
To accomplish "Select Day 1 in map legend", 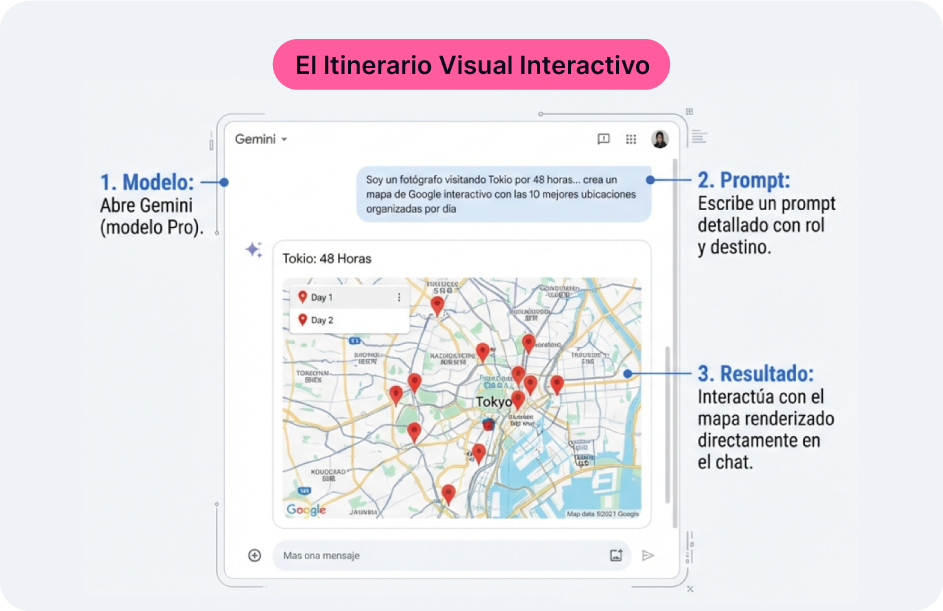I will tap(349, 297).
